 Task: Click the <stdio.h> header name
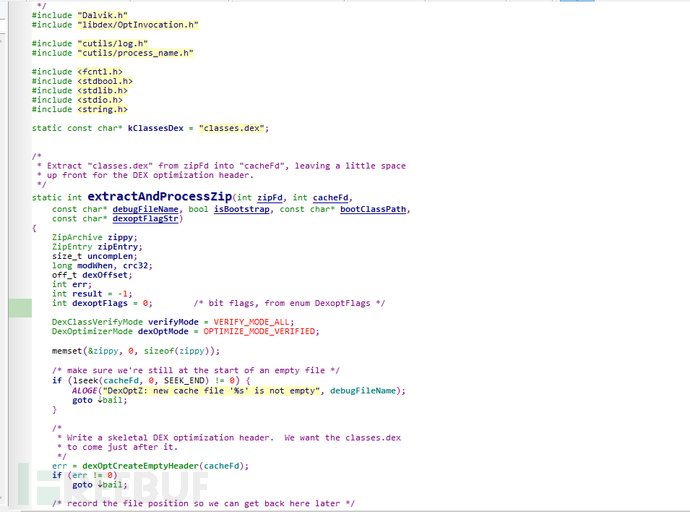(100, 100)
